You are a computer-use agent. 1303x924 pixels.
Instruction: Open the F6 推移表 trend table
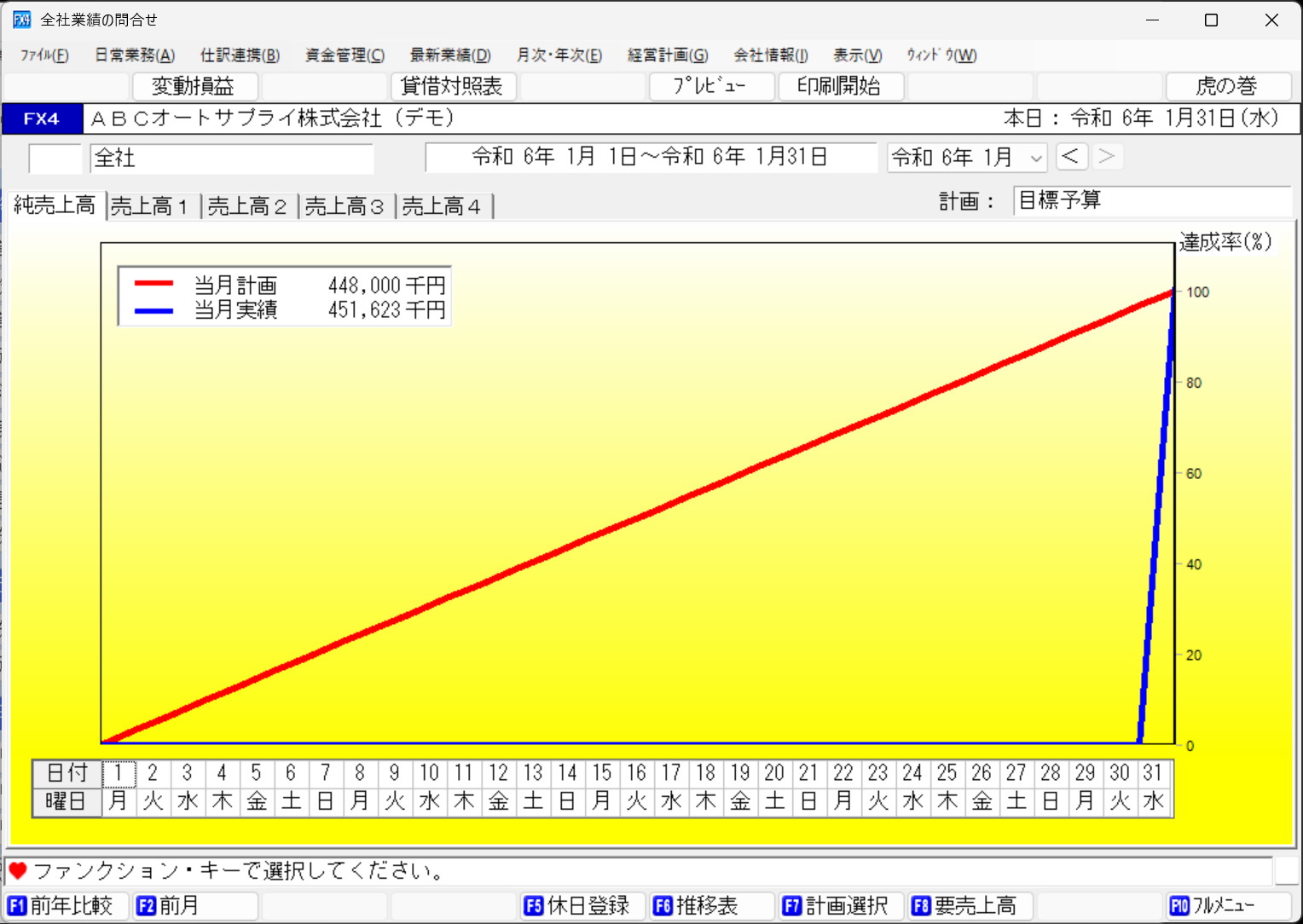711,906
